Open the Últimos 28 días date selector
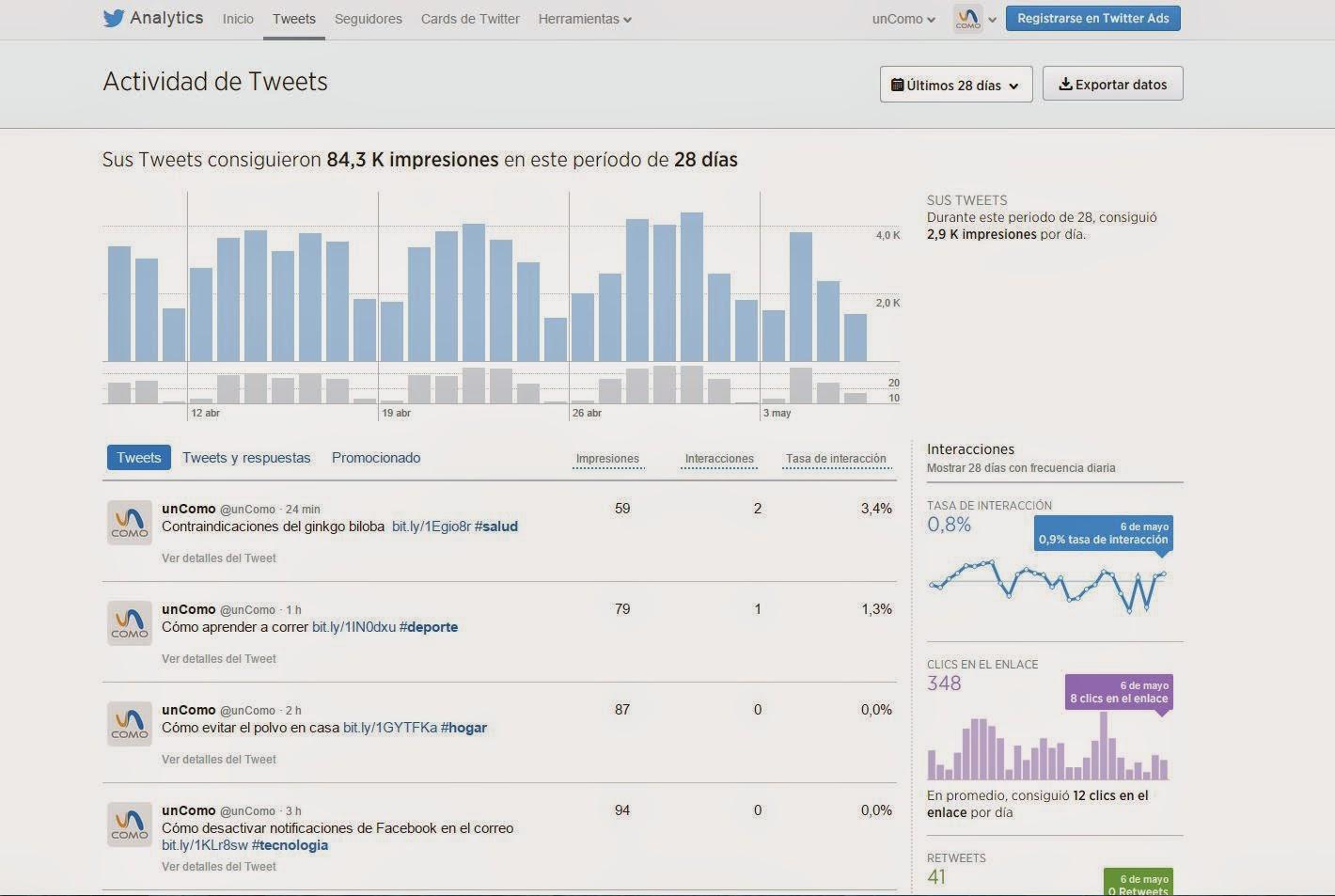 coord(956,85)
